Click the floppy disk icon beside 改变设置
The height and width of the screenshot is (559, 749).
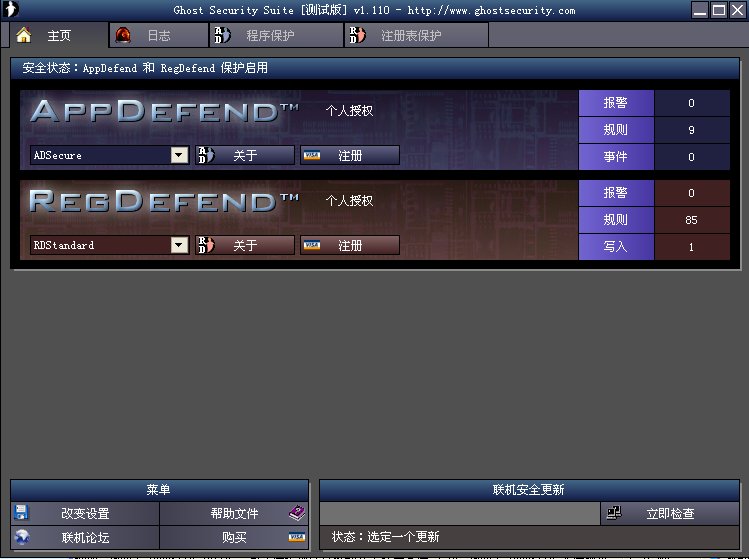tap(21, 512)
